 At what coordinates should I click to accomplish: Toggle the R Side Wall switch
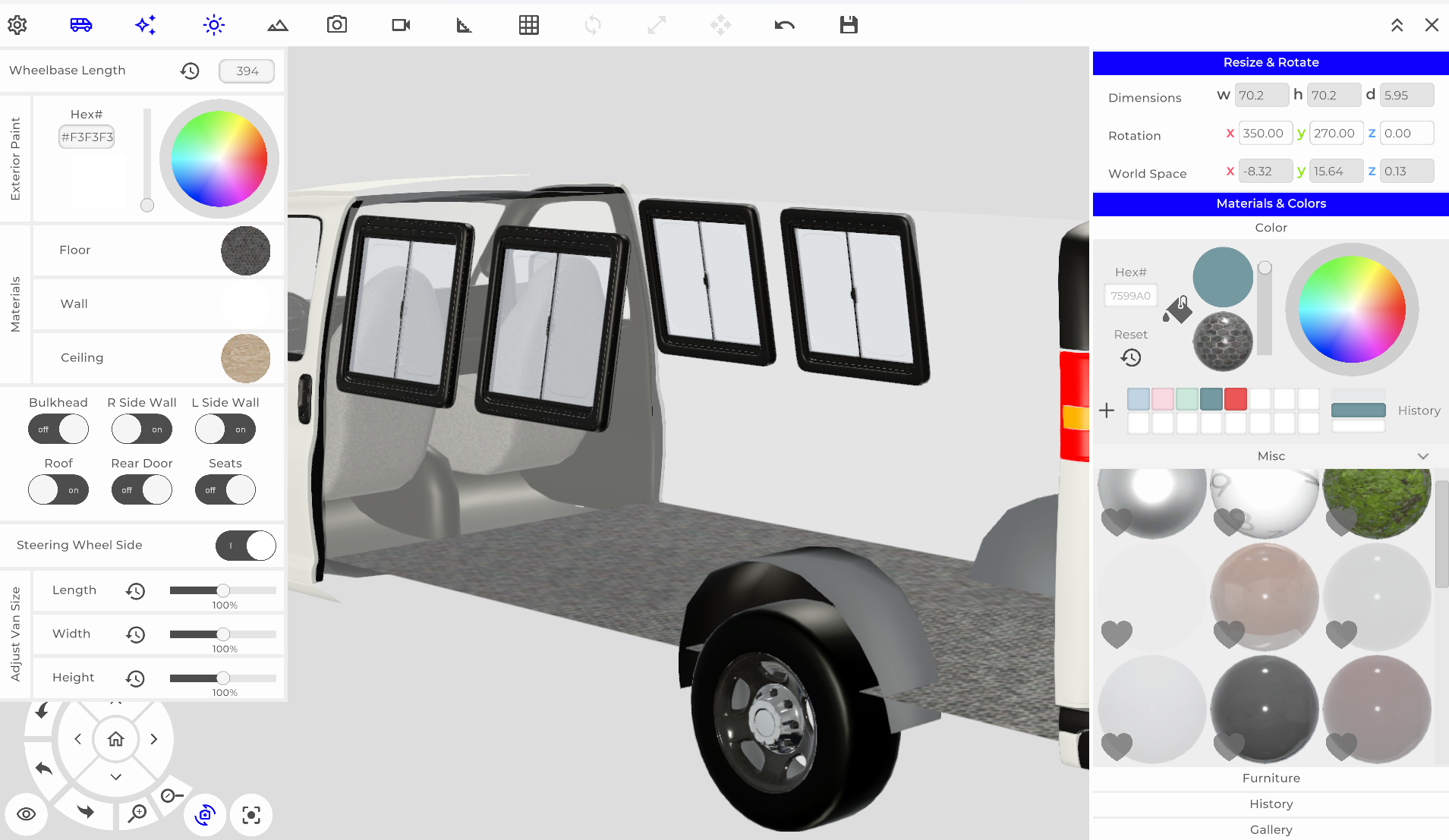click(x=142, y=429)
